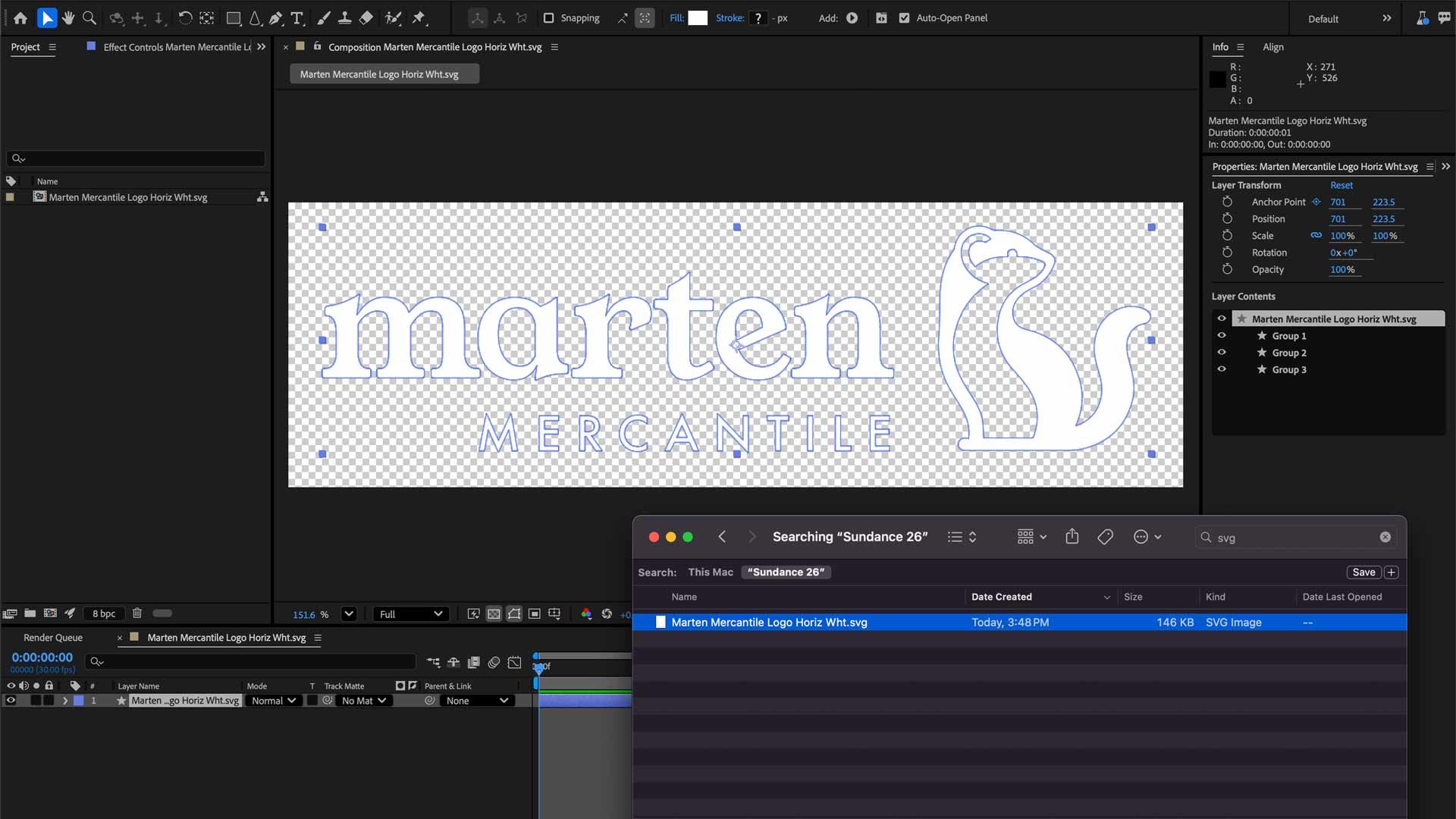Open the Normal blend mode dropdown

[x=274, y=701]
